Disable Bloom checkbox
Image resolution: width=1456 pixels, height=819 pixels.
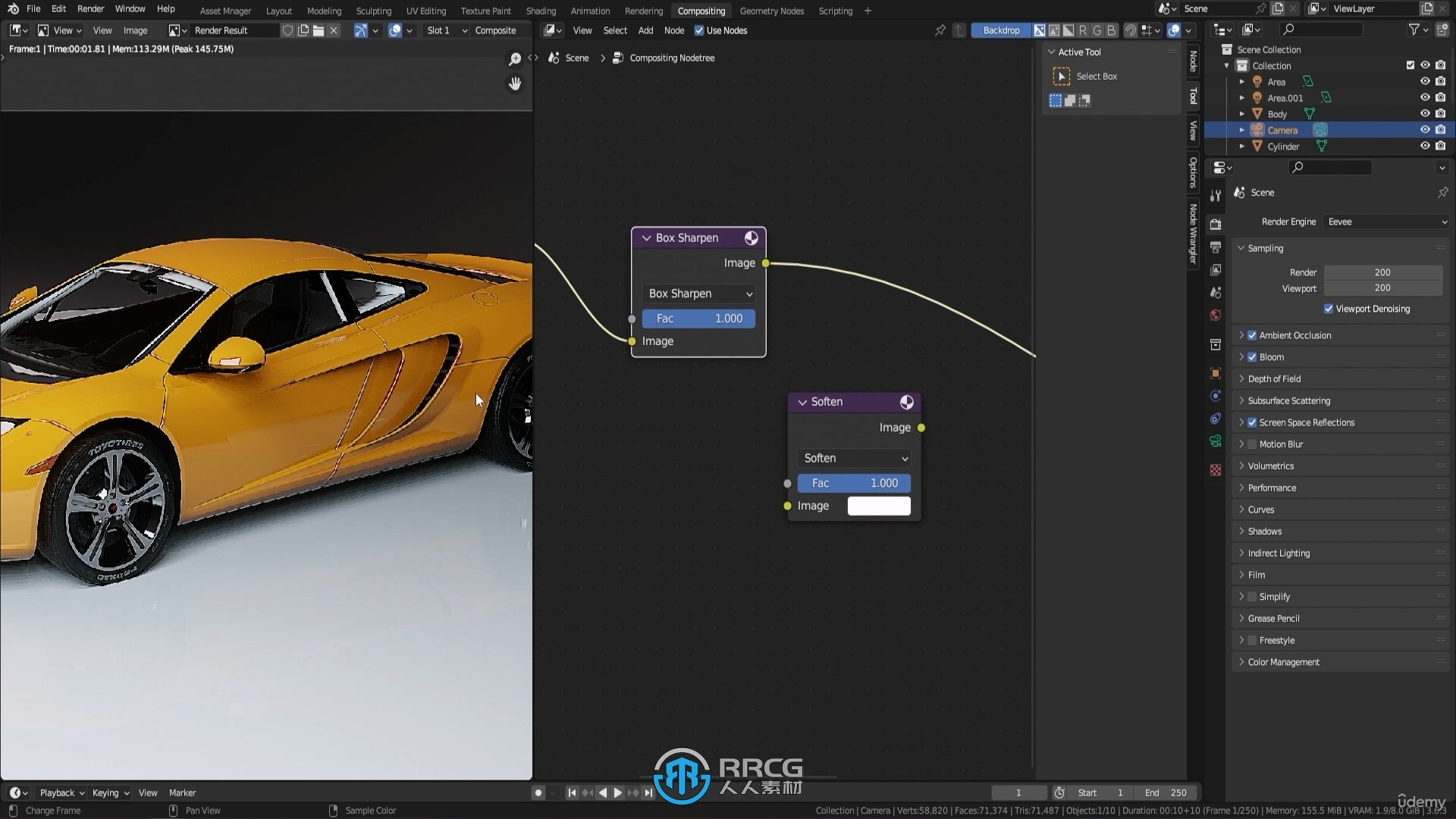click(x=1252, y=357)
